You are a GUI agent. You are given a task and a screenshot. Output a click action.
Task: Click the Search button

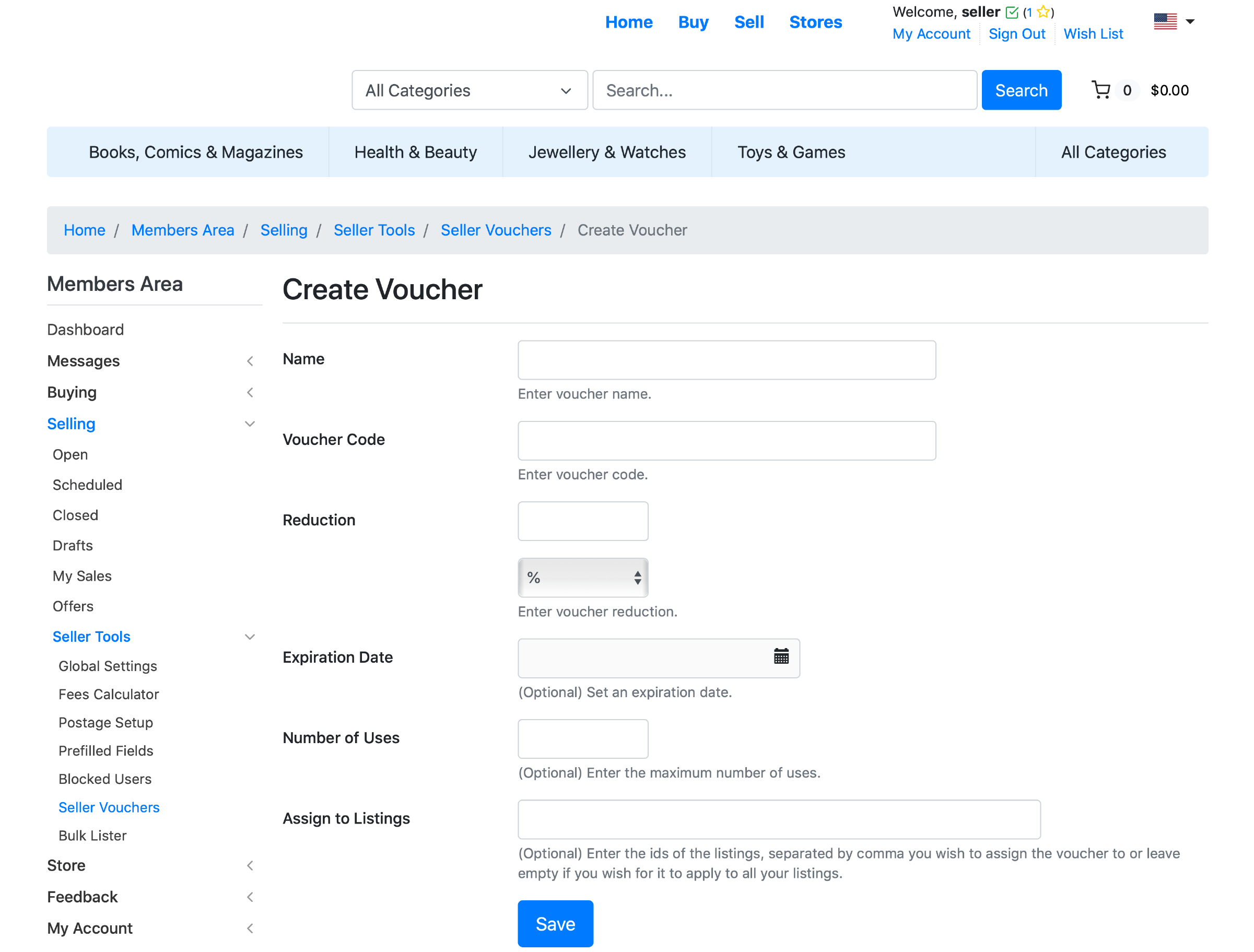(1021, 90)
